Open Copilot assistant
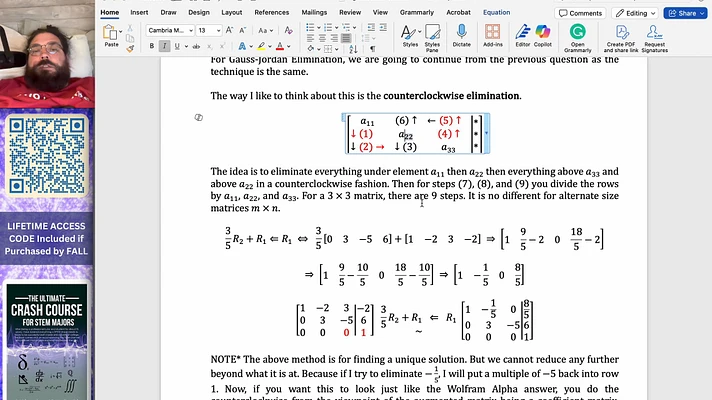The width and height of the screenshot is (712, 400). pos(543,35)
